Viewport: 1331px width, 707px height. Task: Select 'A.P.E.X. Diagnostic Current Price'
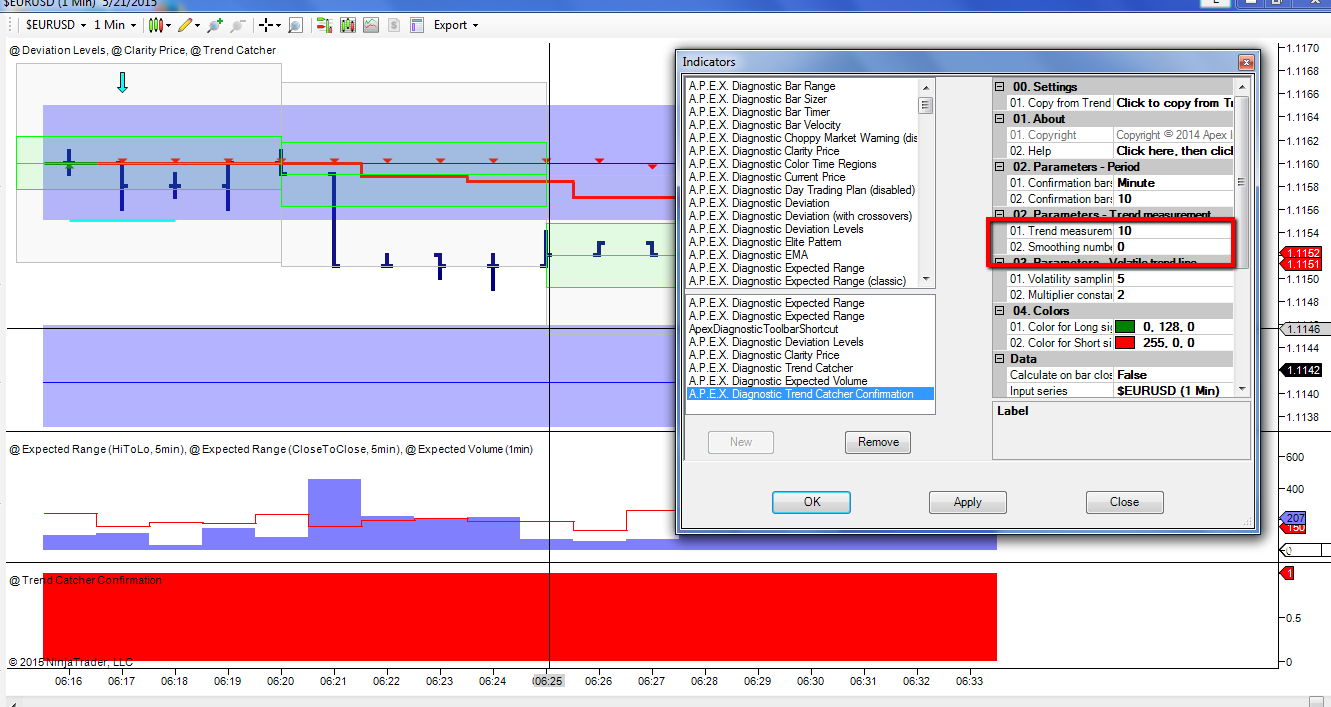click(767, 177)
